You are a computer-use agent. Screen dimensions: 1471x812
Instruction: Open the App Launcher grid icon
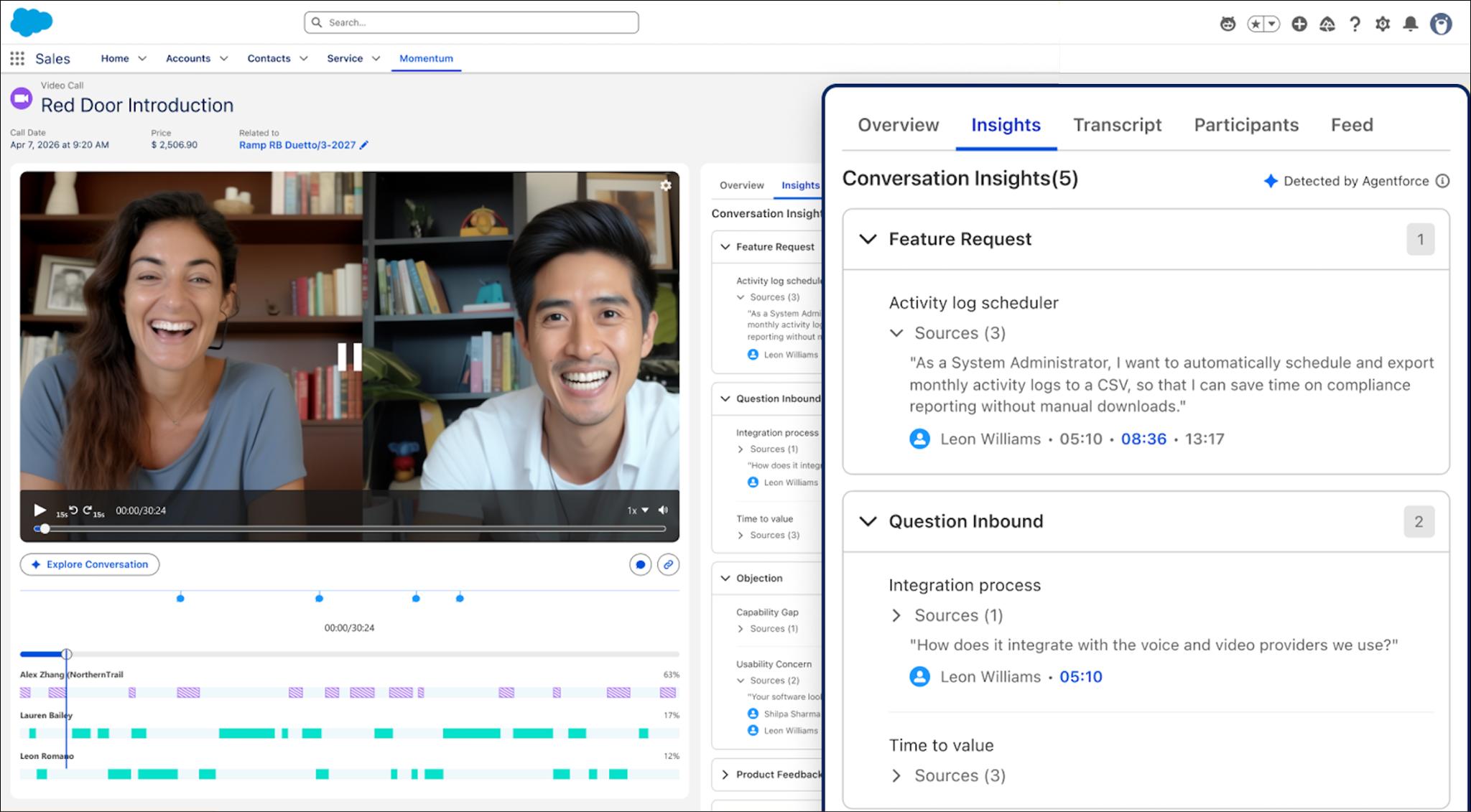point(17,58)
